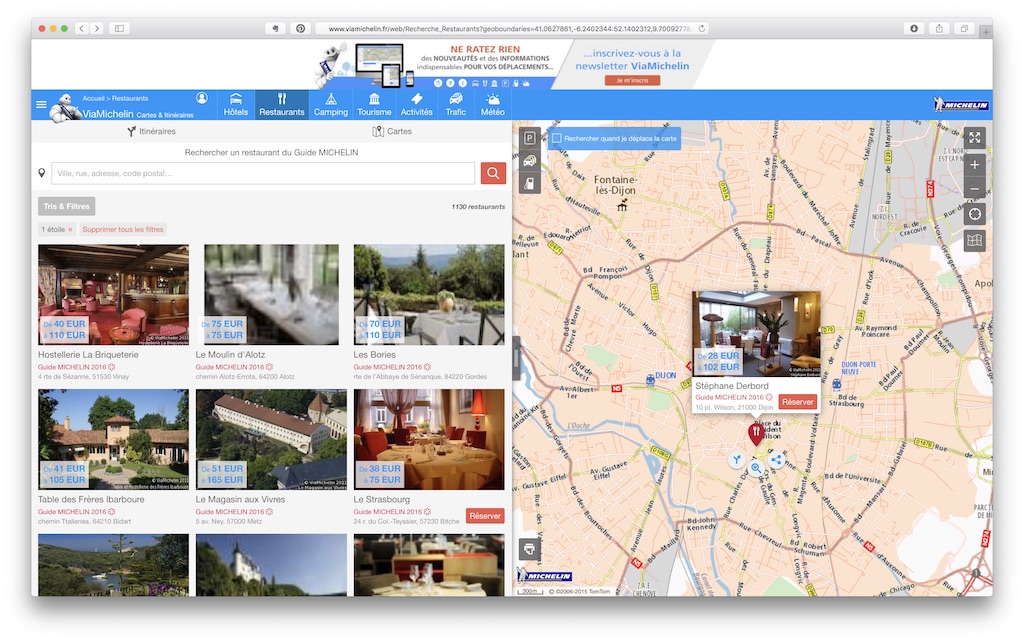Remove the '1 étoile' filter tag

point(70,230)
